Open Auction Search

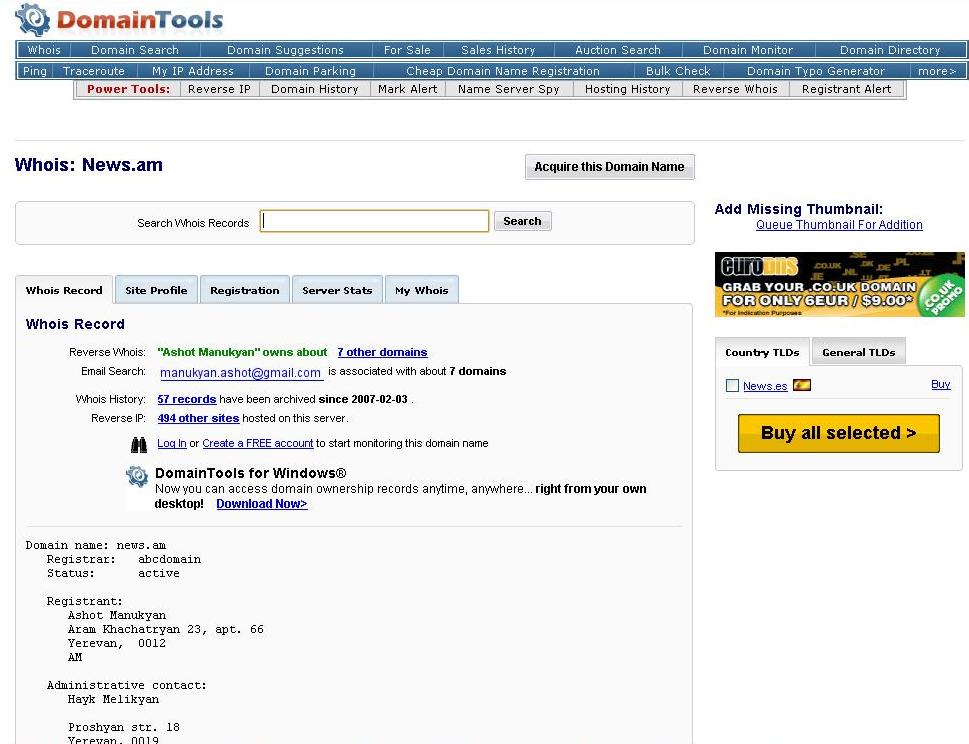(x=618, y=50)
